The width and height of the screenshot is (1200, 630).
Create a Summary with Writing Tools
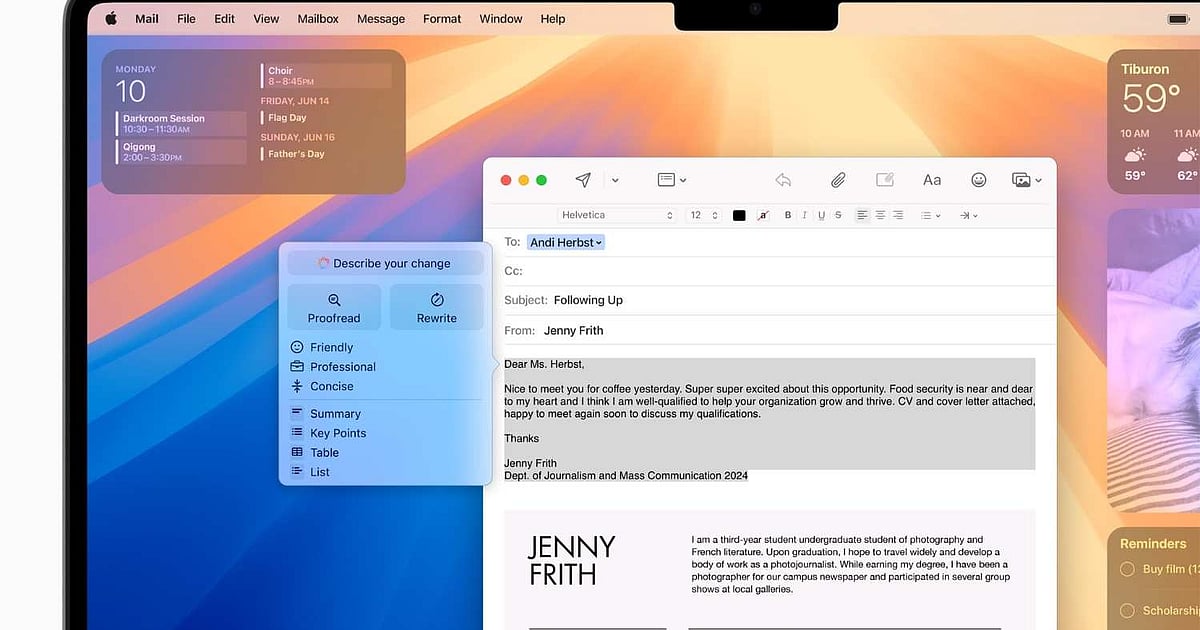click(325, 414)
